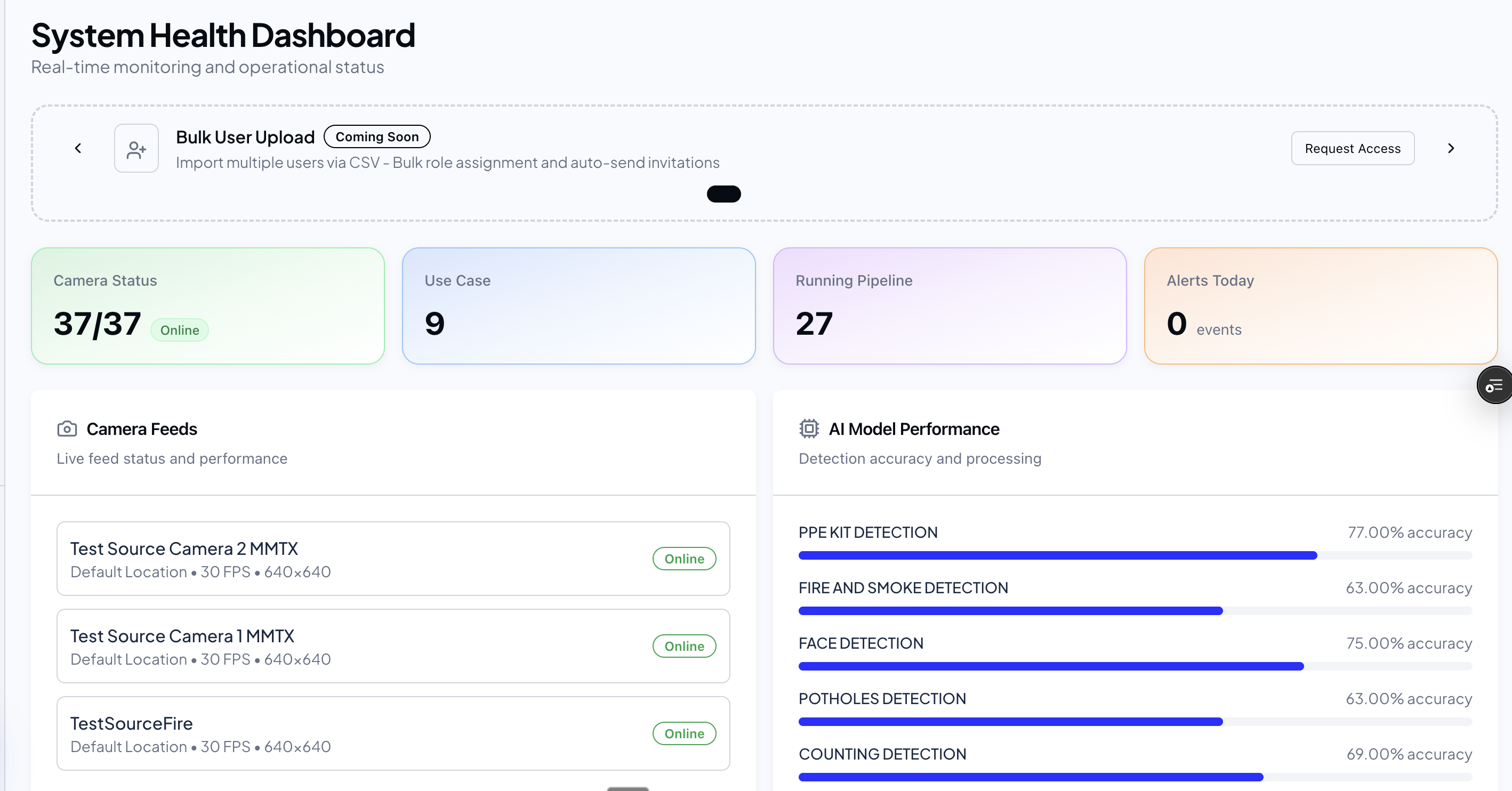1512x791 pixels.
Task: Select Test Source Camera 2 MMTX feed
Action: [393, 559]
